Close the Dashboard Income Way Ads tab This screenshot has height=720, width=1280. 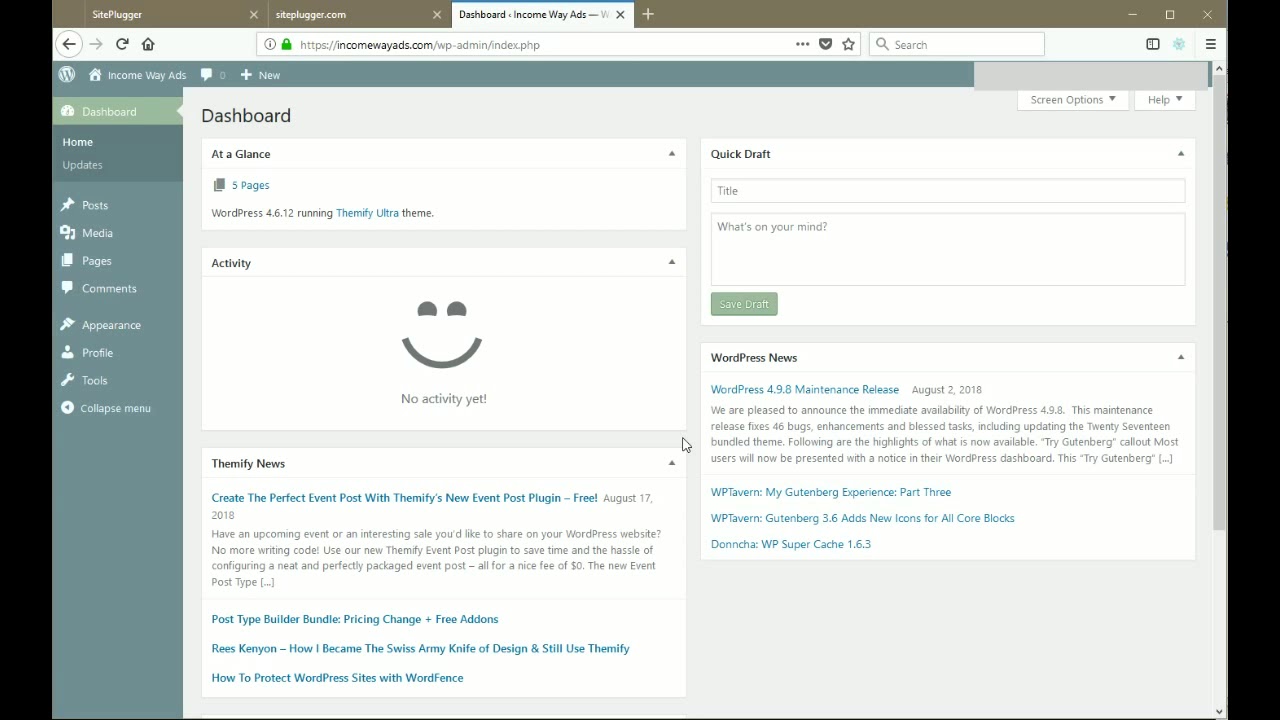(x=620, y=15)
